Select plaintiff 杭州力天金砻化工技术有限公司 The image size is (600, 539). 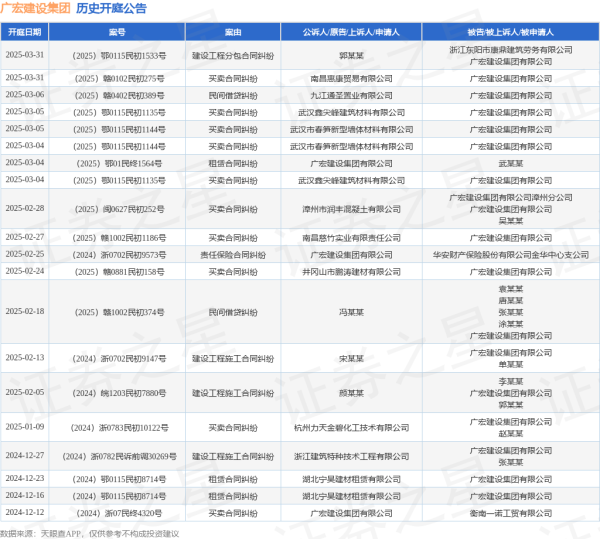pyautogui.click(x=351, y=428)
